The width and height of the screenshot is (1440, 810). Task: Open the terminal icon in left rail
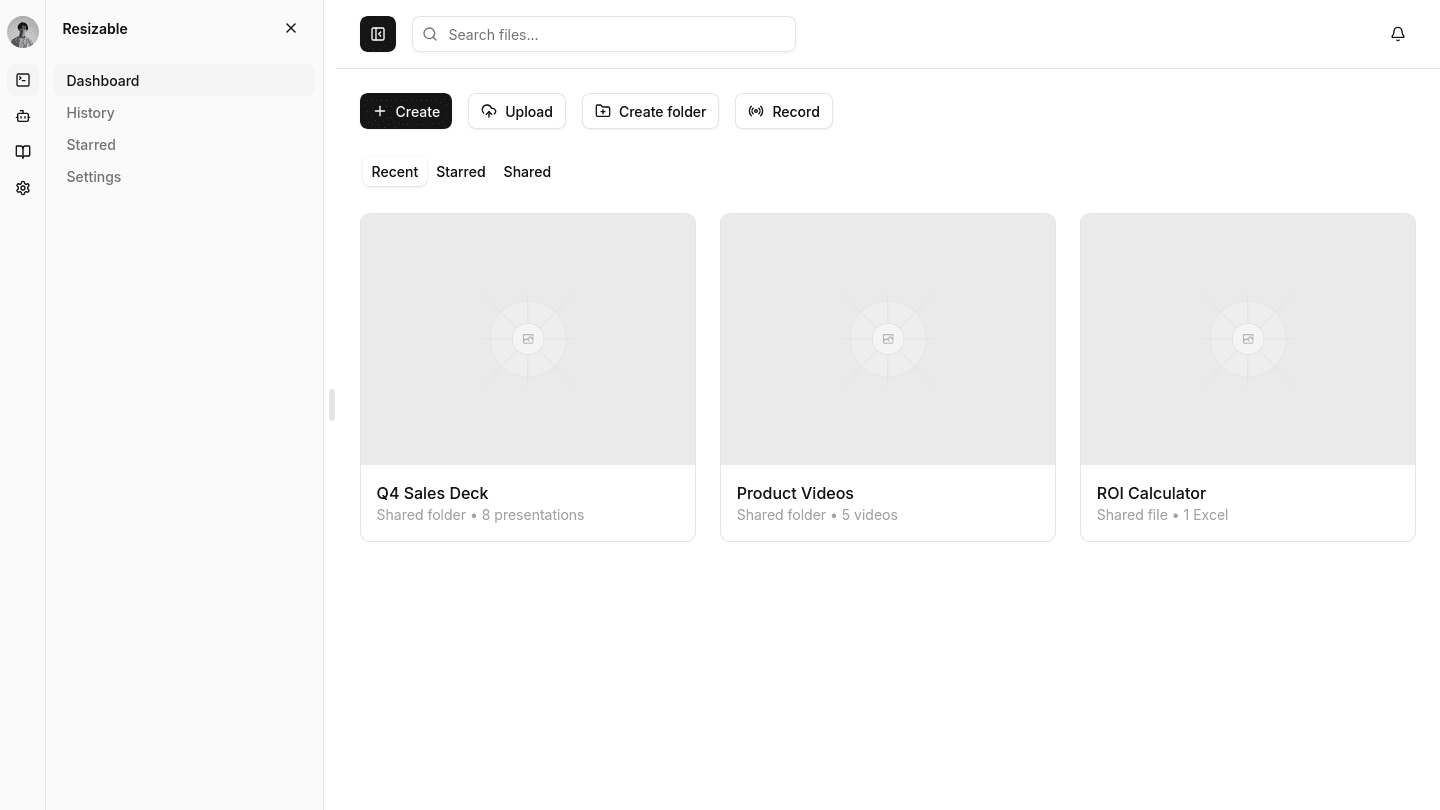[x=23, y=80]
